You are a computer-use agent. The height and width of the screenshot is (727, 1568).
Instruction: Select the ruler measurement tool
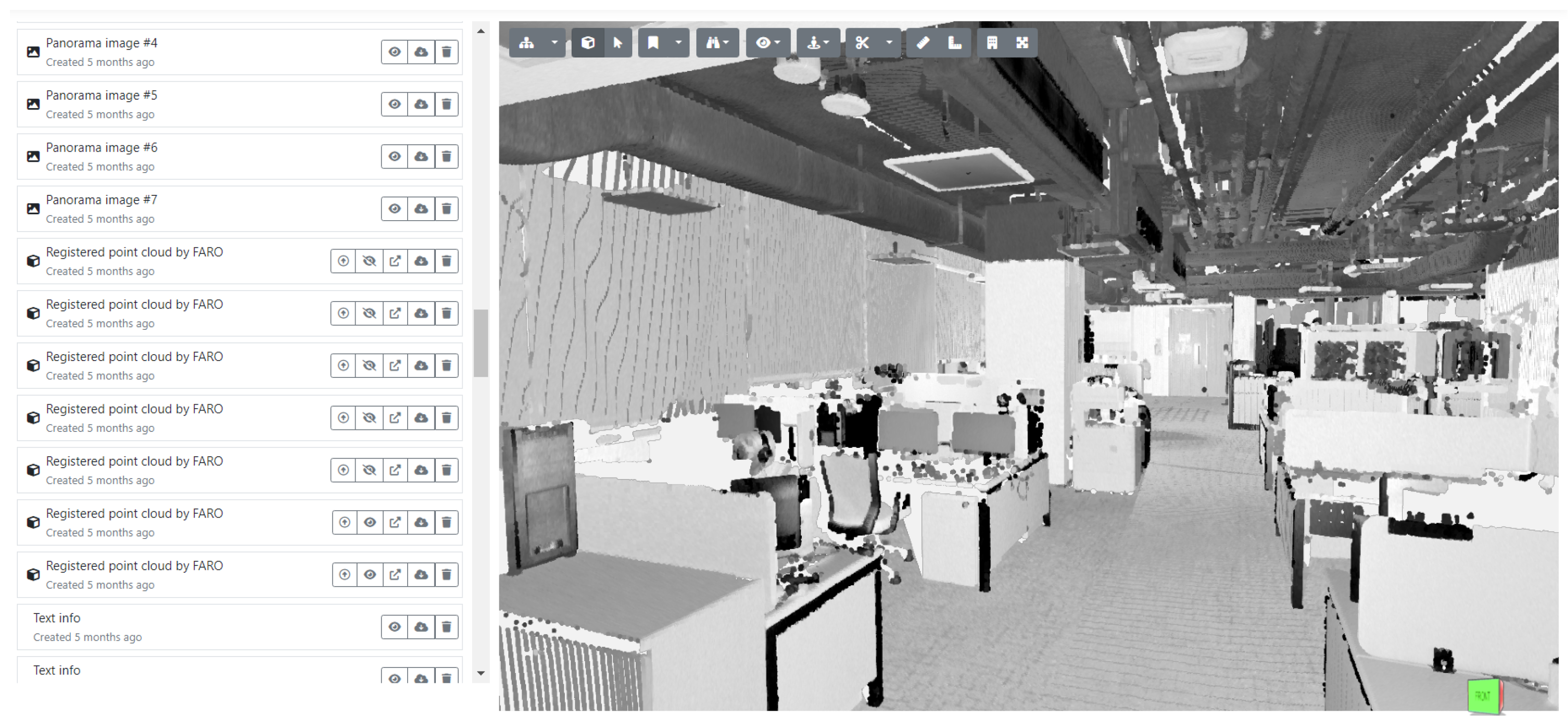point(923,43)
